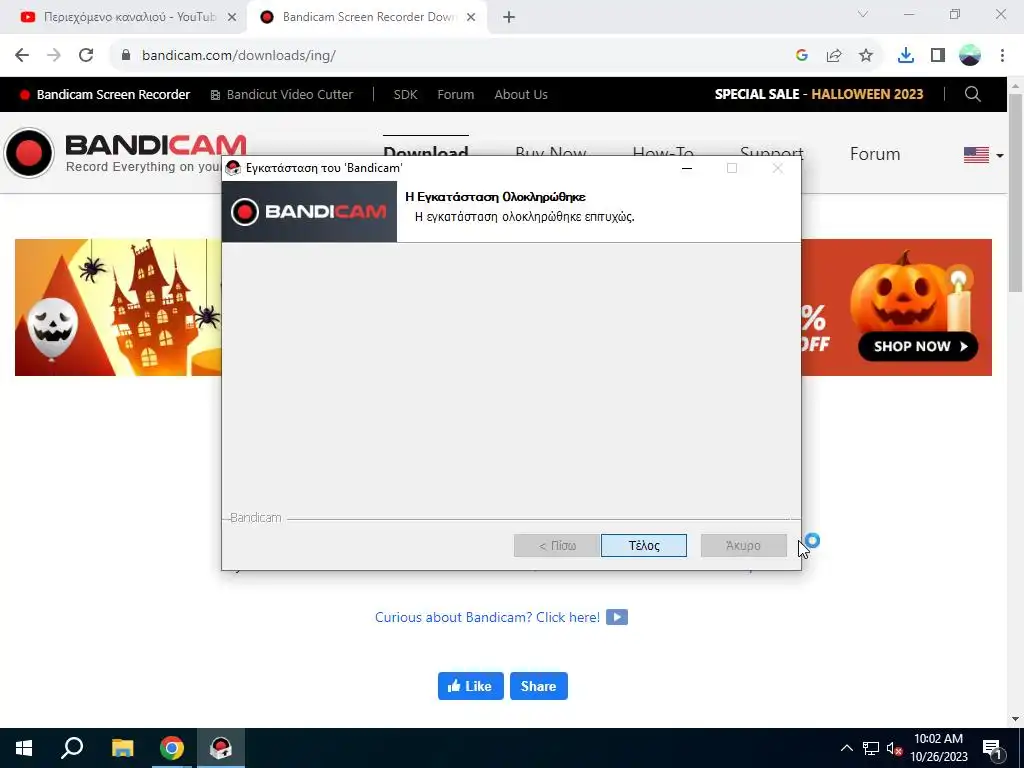
Task: Click the Halloween haunted house banner
Action: pos(118,307)
